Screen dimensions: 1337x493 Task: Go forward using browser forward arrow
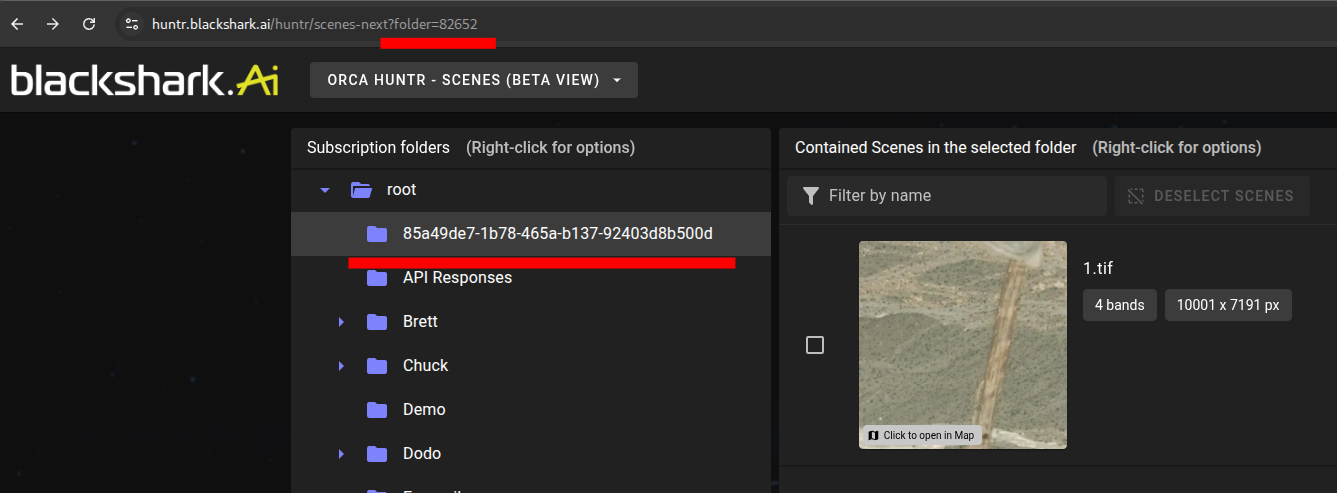tap(53, 24)
